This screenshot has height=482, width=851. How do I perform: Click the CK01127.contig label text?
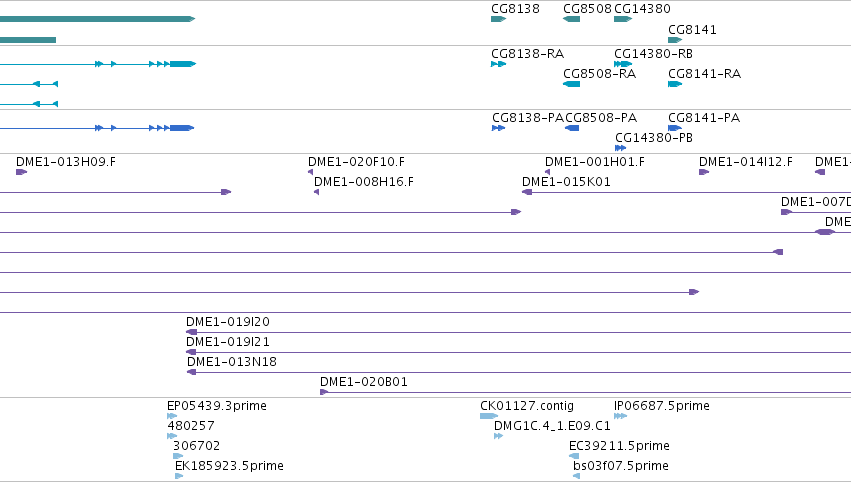pos(526,406)
